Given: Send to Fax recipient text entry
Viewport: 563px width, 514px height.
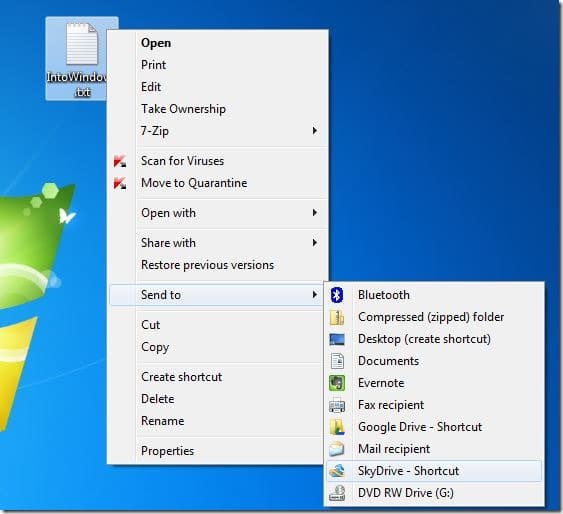Looking at the screenshot, I should (391, 405).
